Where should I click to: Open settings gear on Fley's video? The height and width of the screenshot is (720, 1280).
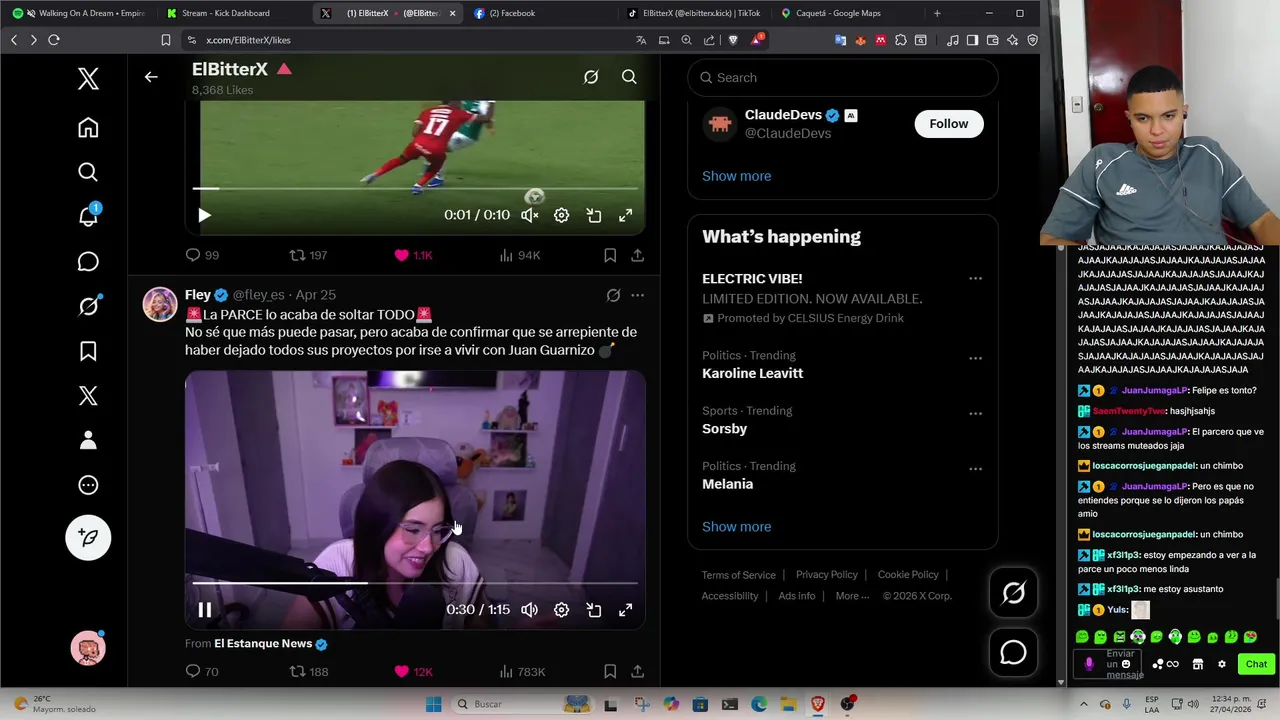[562, 610]
